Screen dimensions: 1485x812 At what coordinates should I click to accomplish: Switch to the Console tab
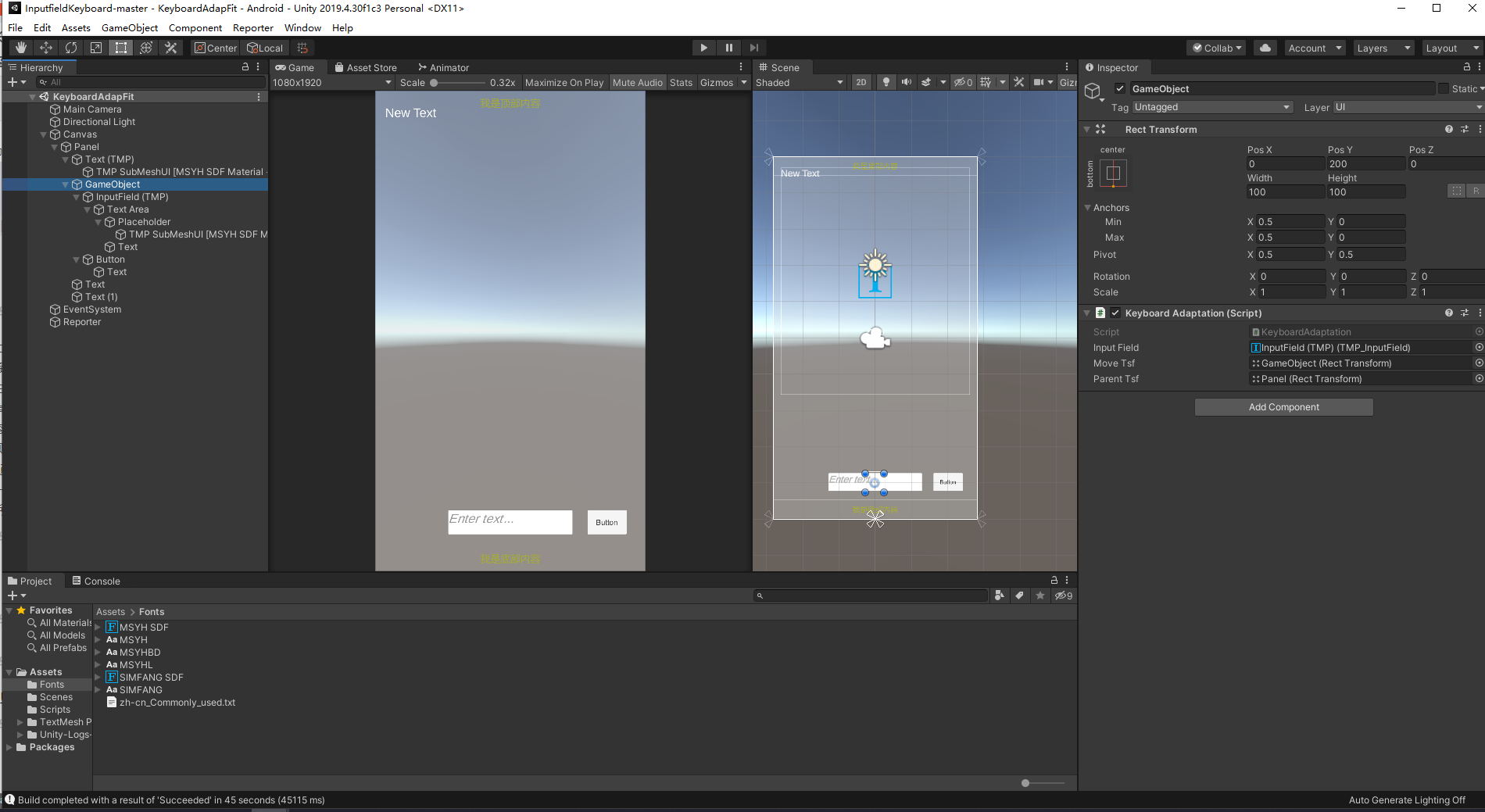(96, 581)
